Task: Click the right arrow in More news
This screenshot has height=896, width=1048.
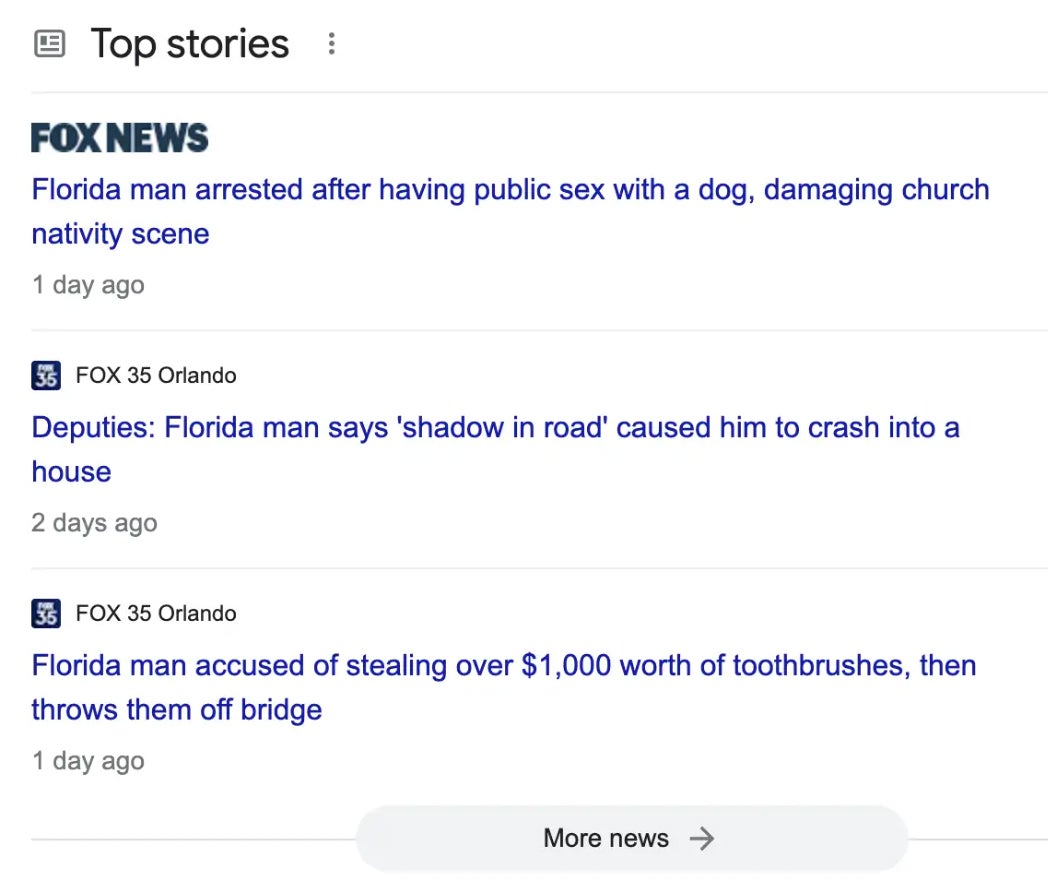Action: click(703, 838)
